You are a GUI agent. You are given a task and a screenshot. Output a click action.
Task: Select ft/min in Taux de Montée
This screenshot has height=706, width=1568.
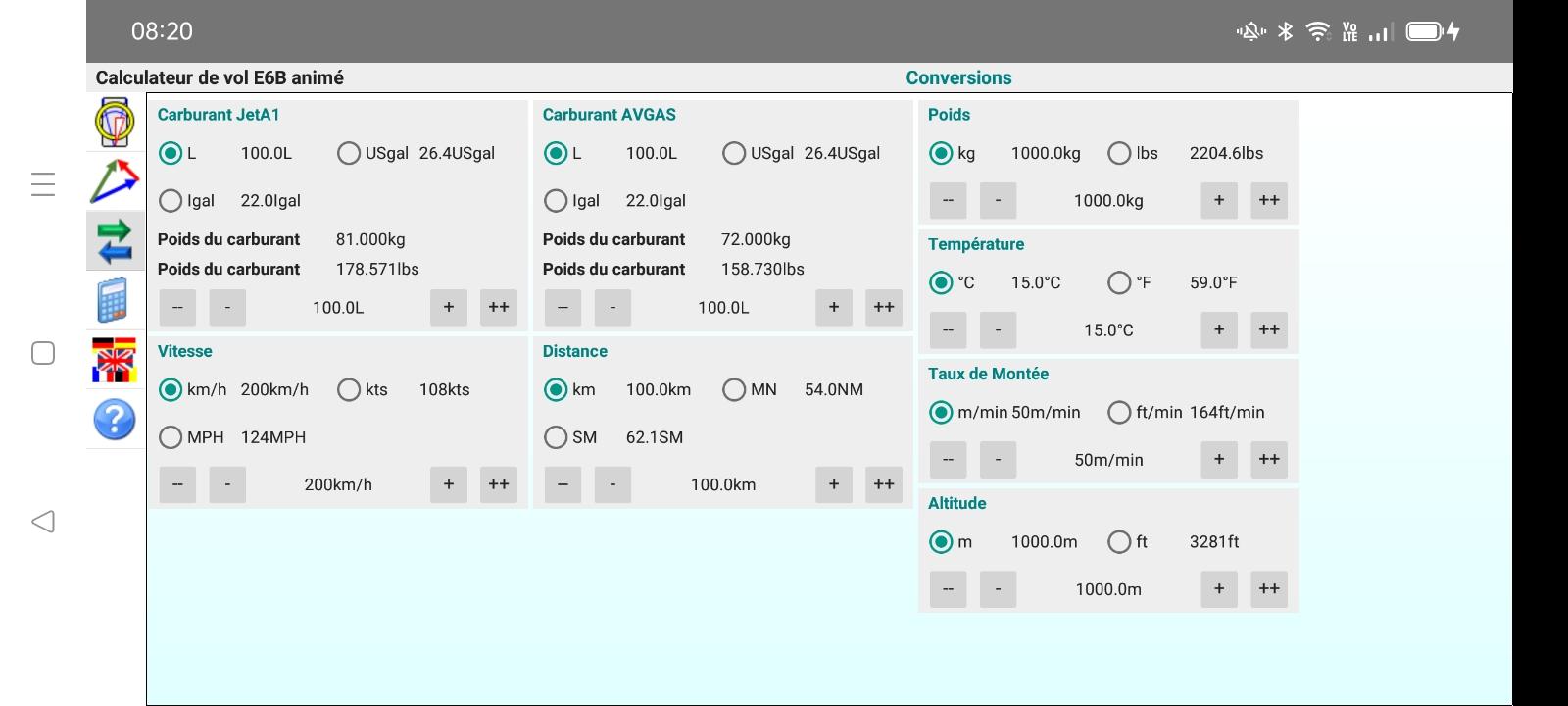[1119, 412]
